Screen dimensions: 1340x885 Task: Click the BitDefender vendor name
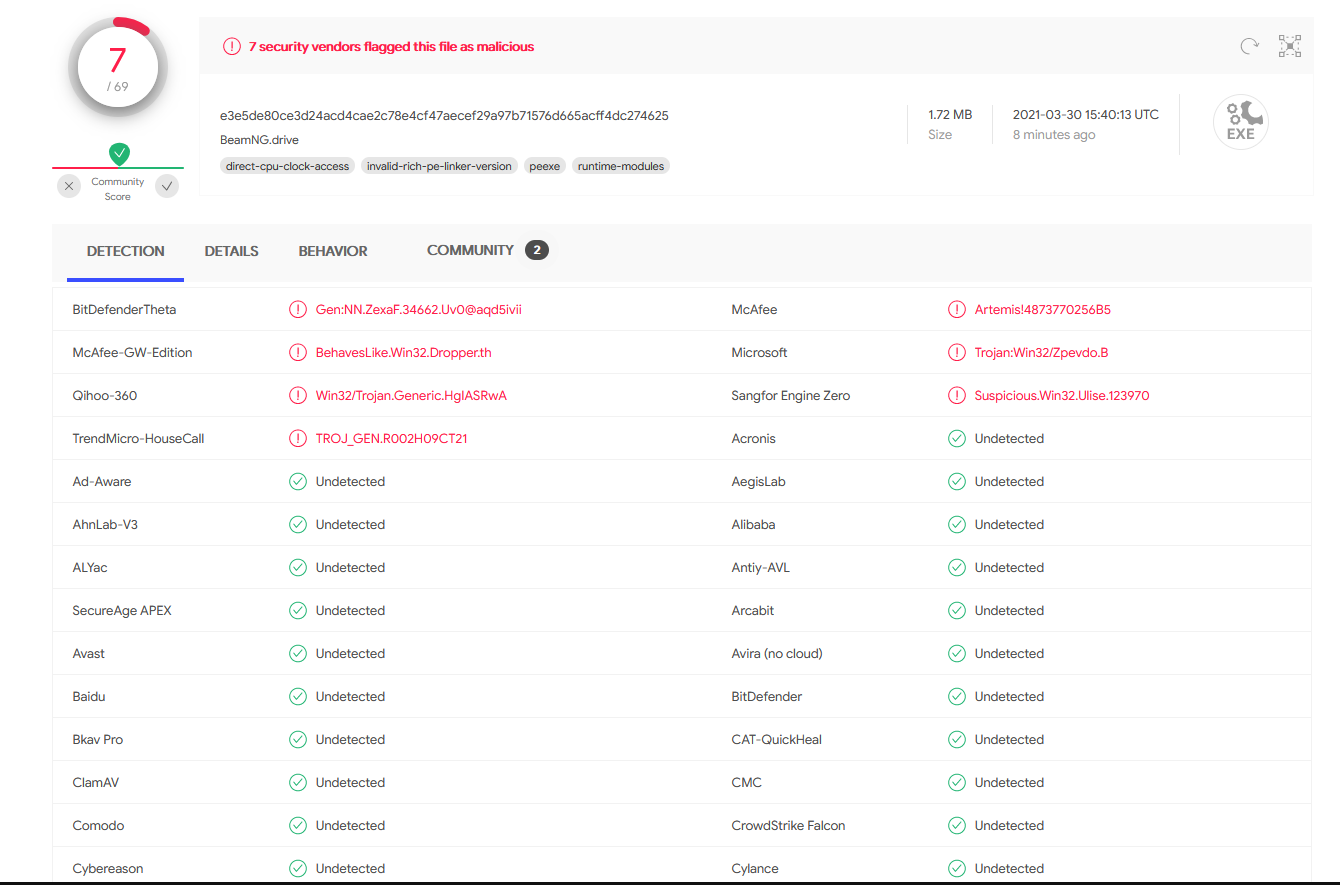[767, 697]
